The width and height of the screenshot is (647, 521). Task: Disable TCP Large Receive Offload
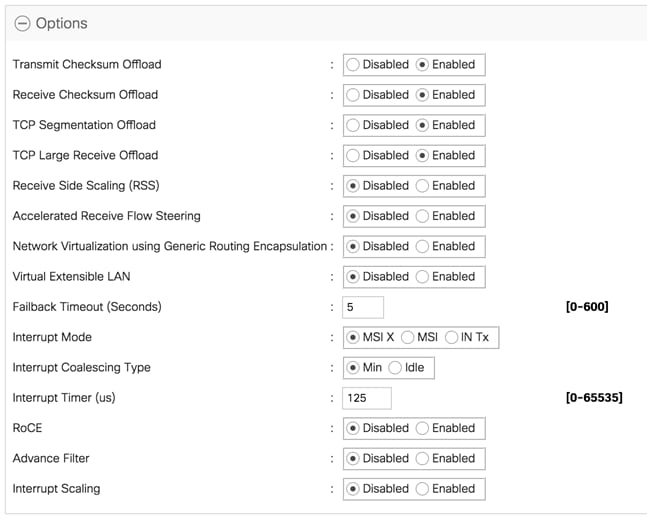(353, 156)
